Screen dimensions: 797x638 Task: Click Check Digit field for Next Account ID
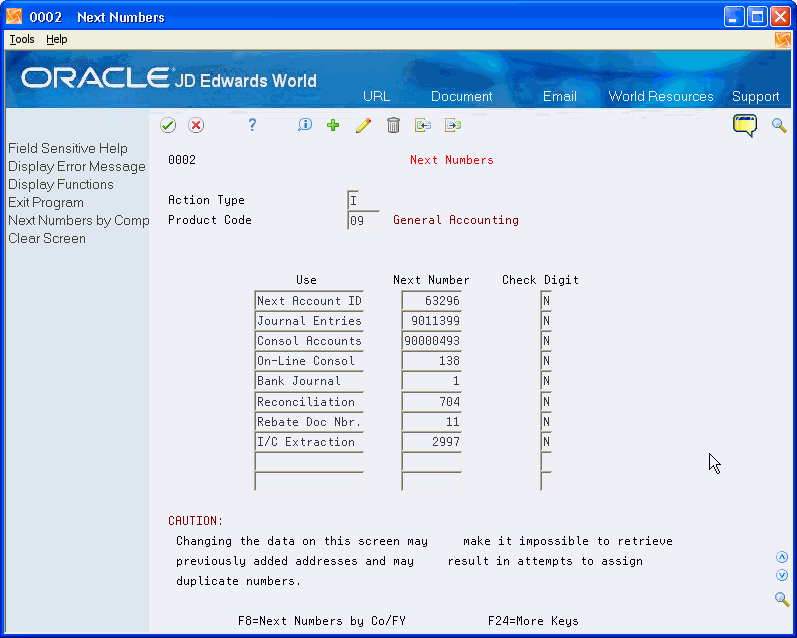(546, 300)
